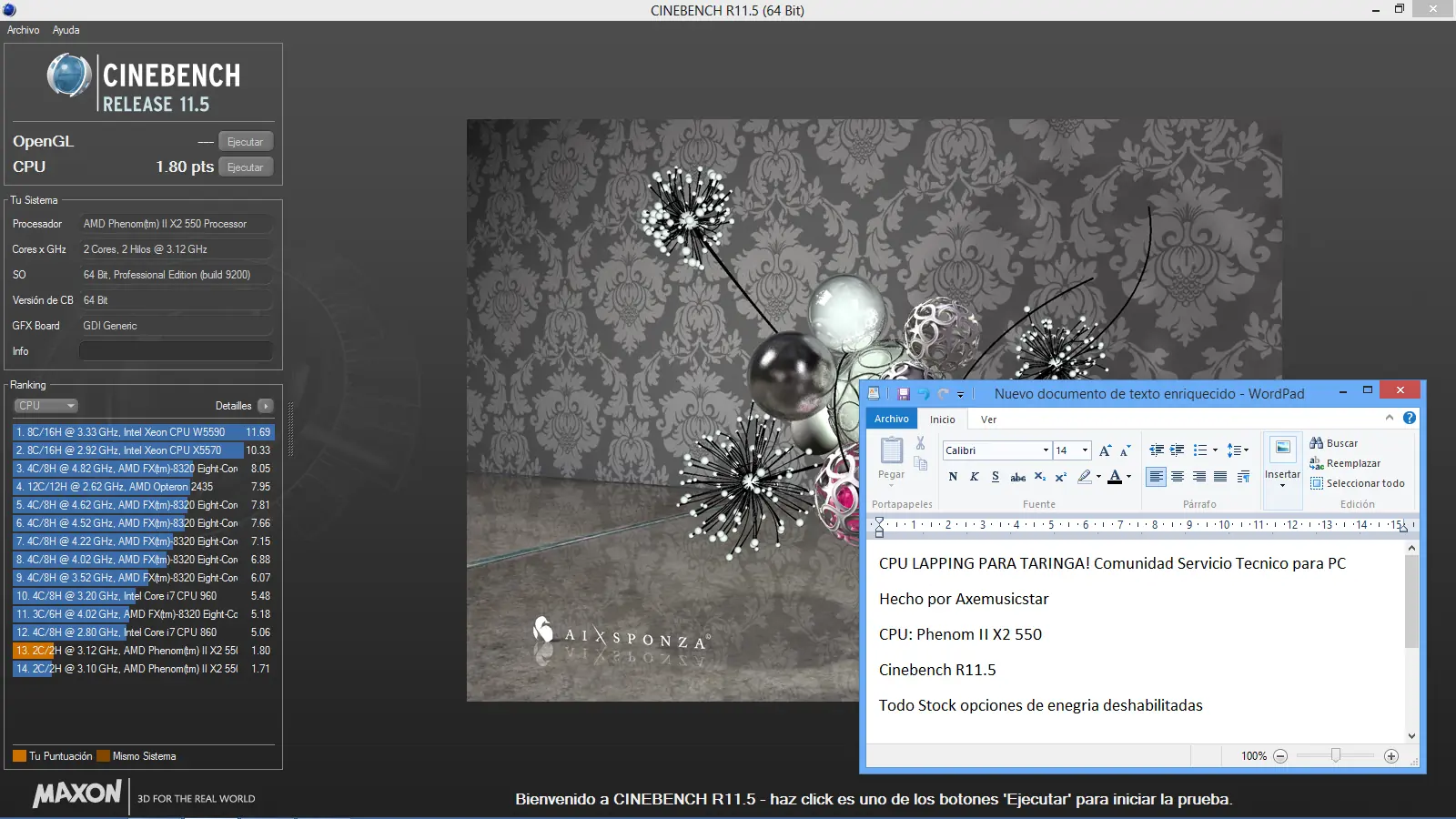Expand the Detalles arrow in the Ranking panel
This screenshot has height=819, width=1456.
click(x=266, y=406)
